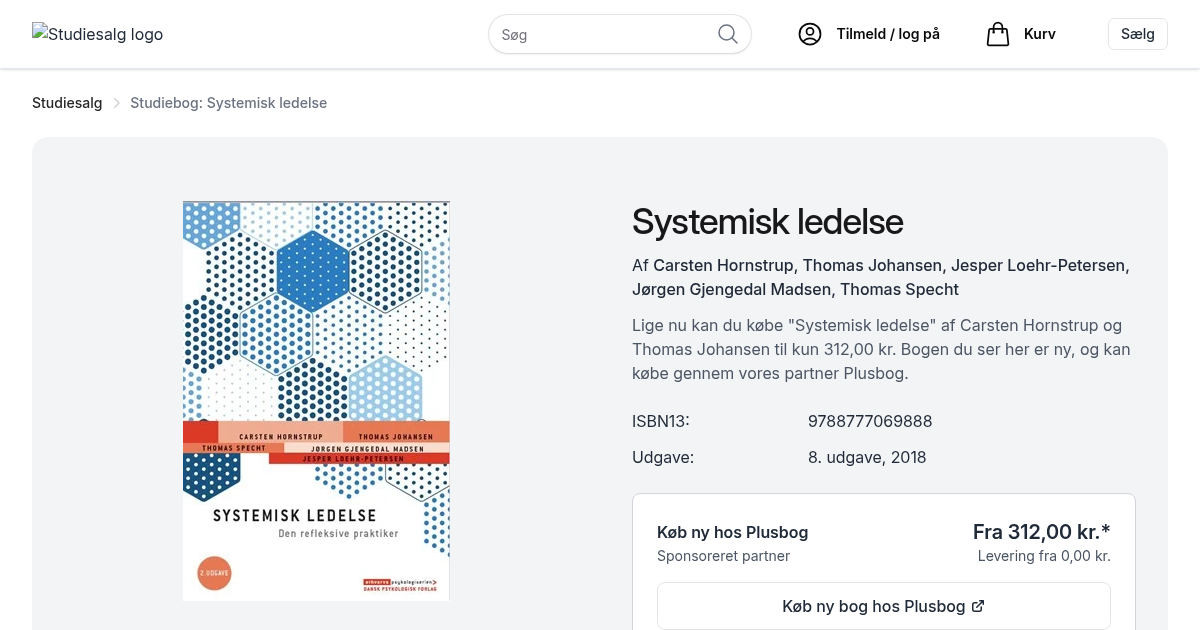Click the user account profile icon
Image resolution: width=1200 pixels, height=630 pixels.
[x=809, y=34]
